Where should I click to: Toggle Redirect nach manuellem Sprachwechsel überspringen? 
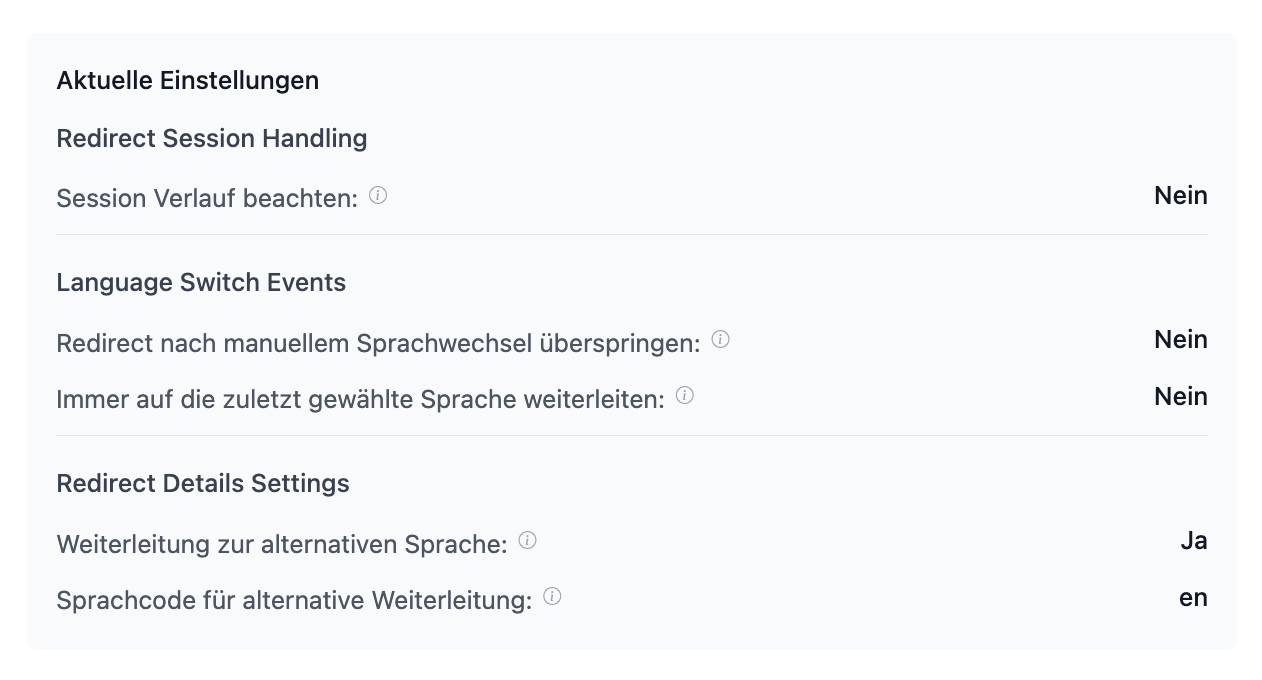(1181, 340)
